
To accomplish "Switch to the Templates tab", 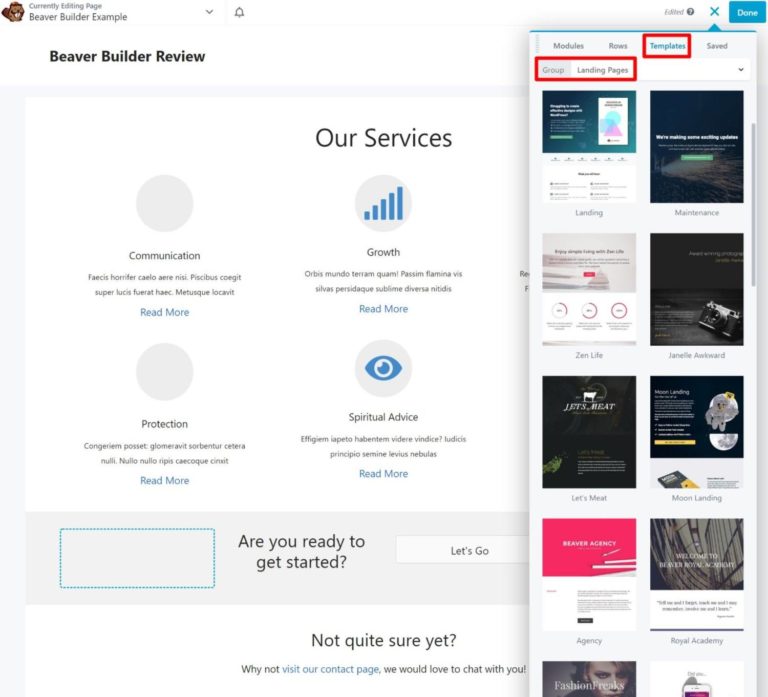I will tap(667, 46).
